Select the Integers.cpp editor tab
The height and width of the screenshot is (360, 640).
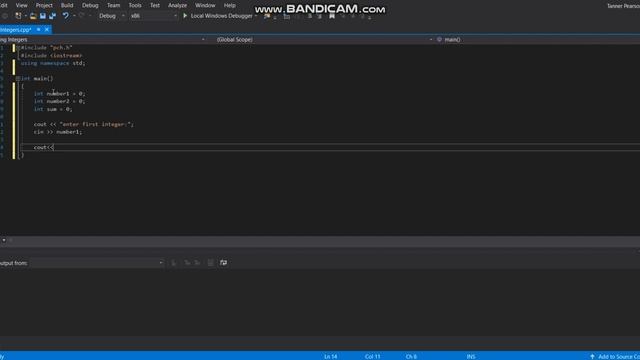coord(16,29)
